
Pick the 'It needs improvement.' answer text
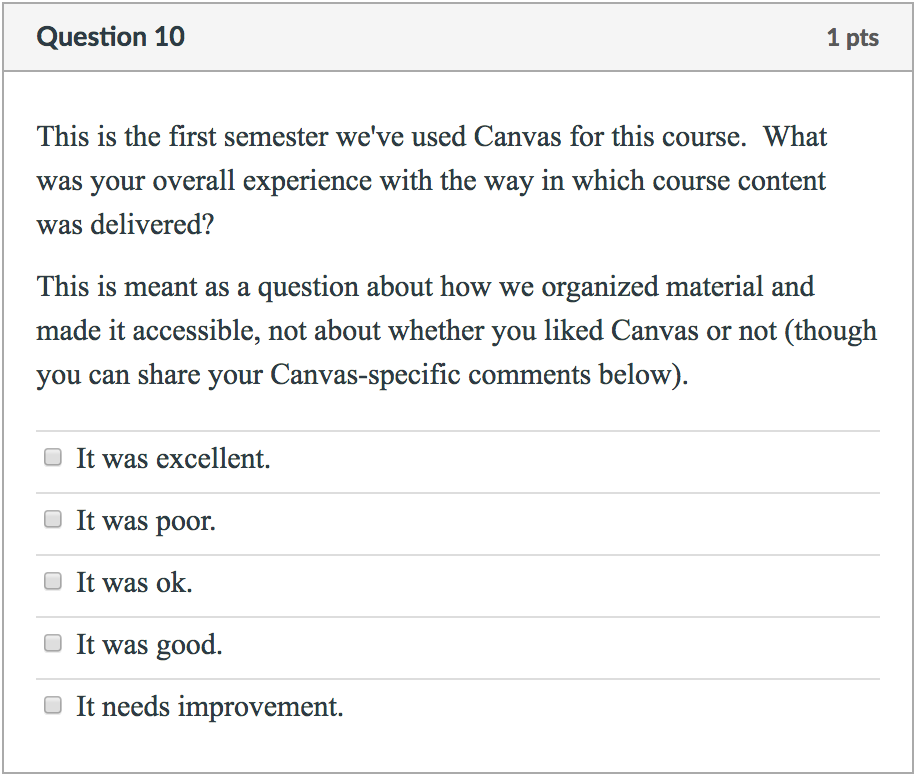(x=210, y=707)
